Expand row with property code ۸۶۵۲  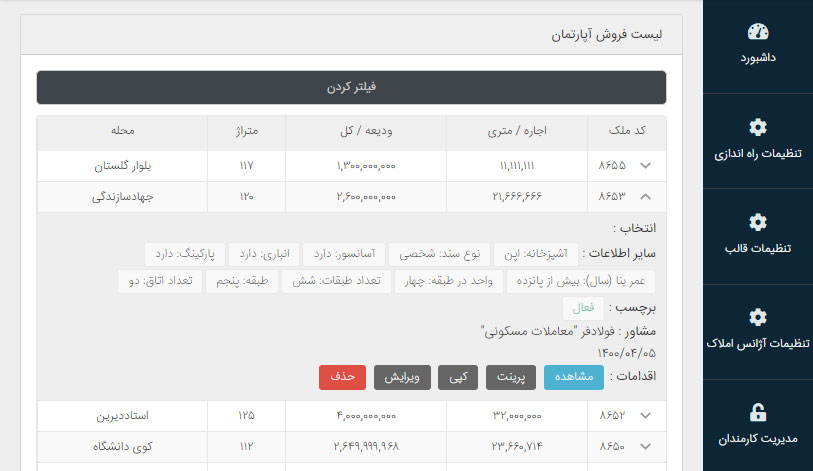645,415
